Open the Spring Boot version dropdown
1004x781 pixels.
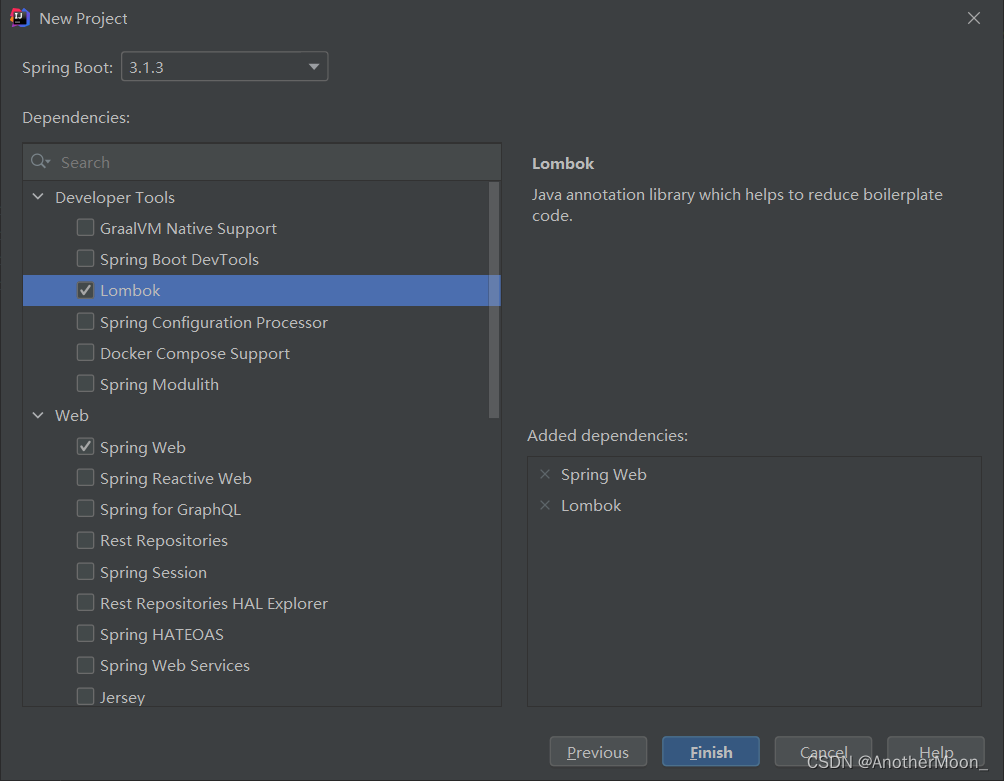pos(313,66)
